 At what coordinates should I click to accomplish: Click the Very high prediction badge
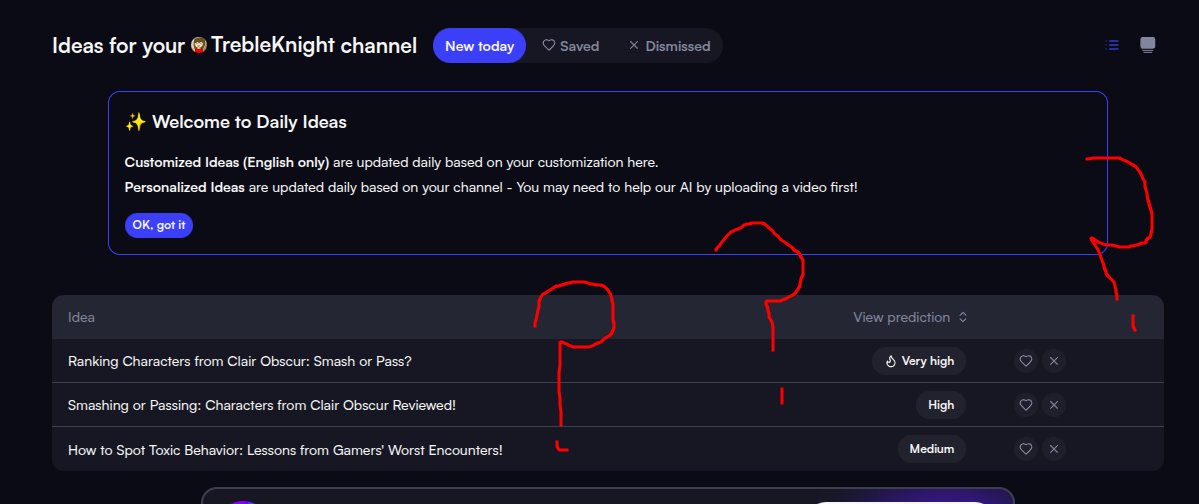[x=919, y=361]
